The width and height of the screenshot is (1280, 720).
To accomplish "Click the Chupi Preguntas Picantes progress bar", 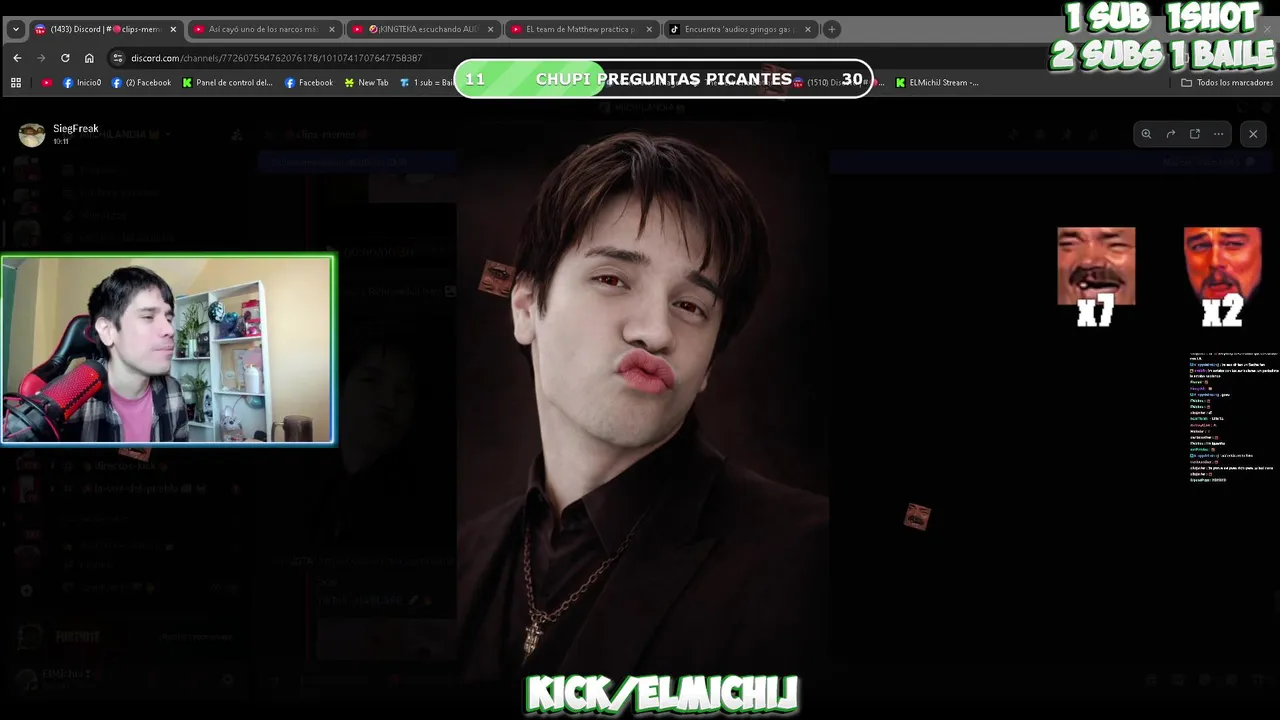I will point(663,79).
